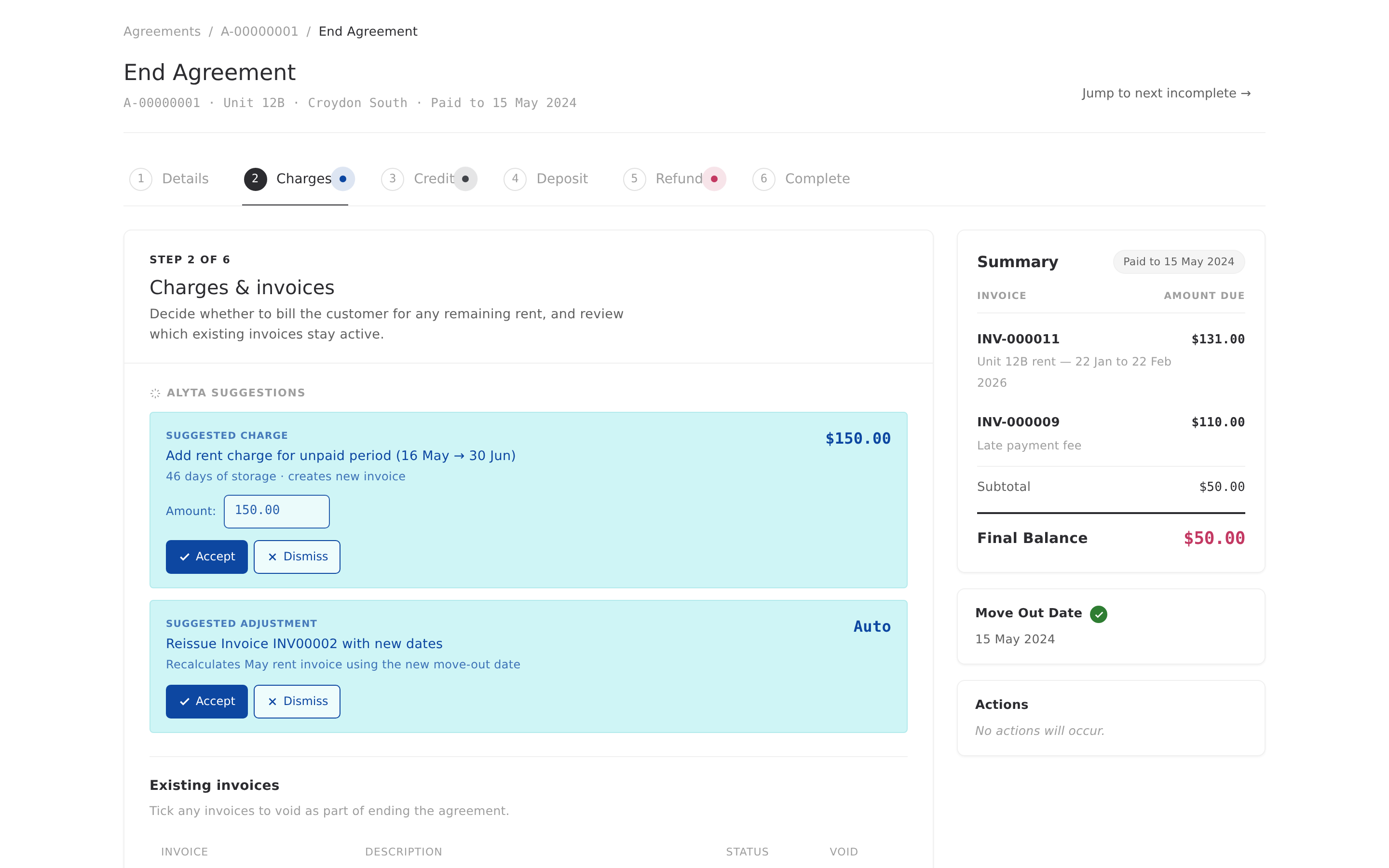Click the grey status dot beside Credit
The image size is (1389, 868).
tap(465, 179)
